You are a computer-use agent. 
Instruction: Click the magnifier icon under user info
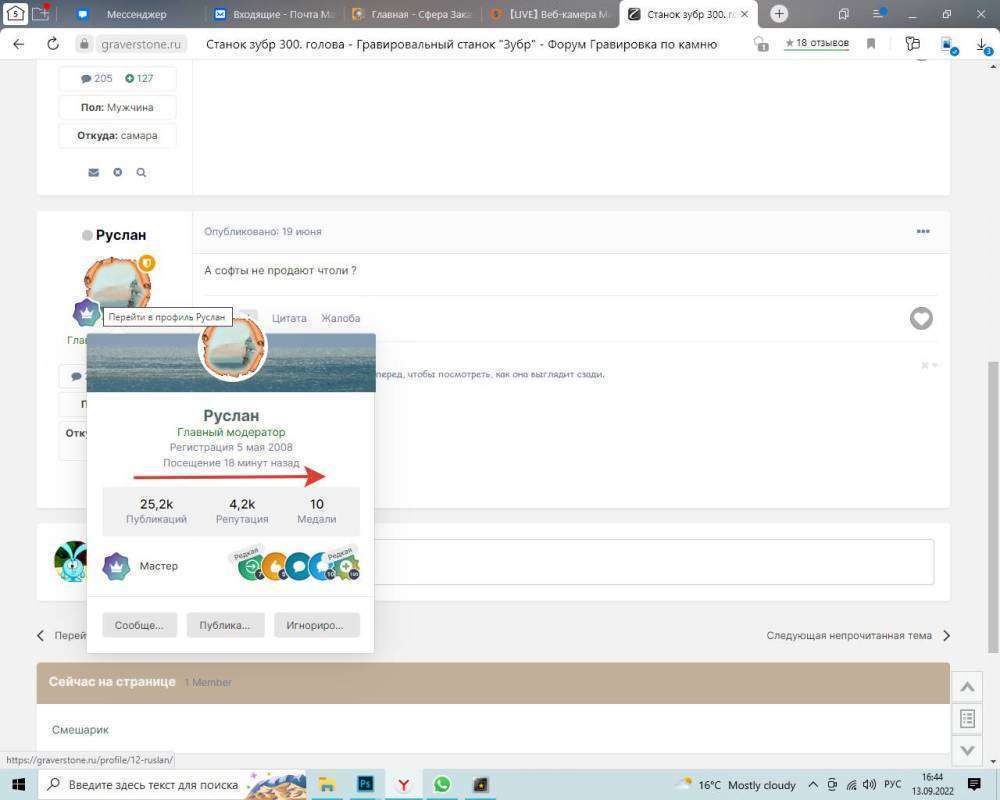pos(141,172)
